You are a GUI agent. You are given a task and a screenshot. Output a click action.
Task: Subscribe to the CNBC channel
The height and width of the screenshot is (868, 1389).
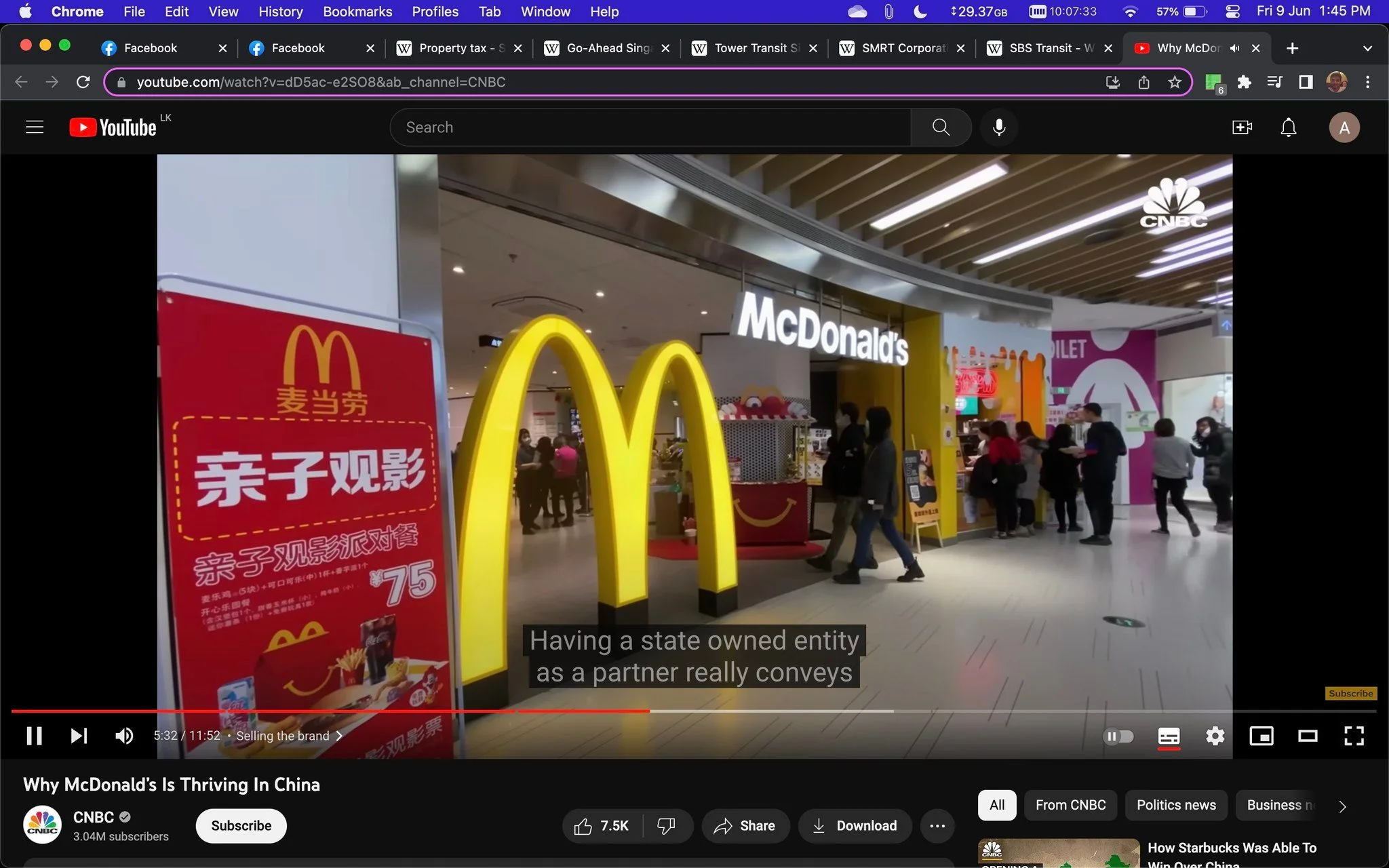241,825
